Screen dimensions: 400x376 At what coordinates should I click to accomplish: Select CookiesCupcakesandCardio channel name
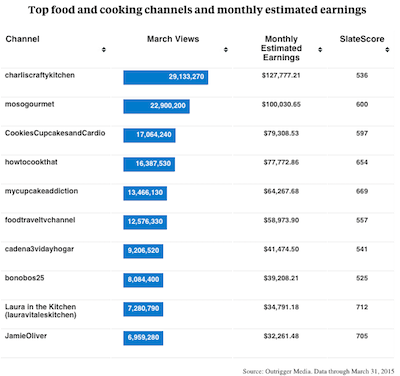point(55,133)
